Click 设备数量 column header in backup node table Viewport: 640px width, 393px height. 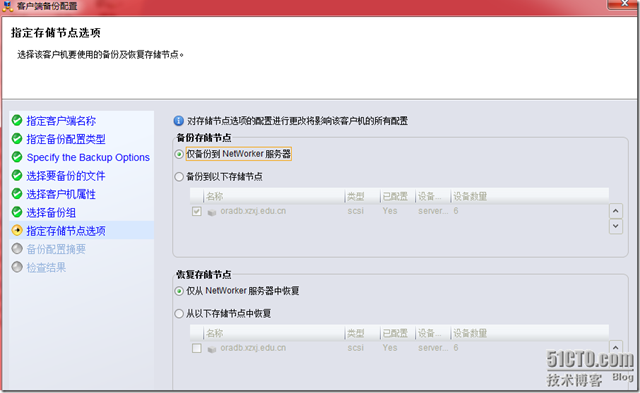click(530, 196)
